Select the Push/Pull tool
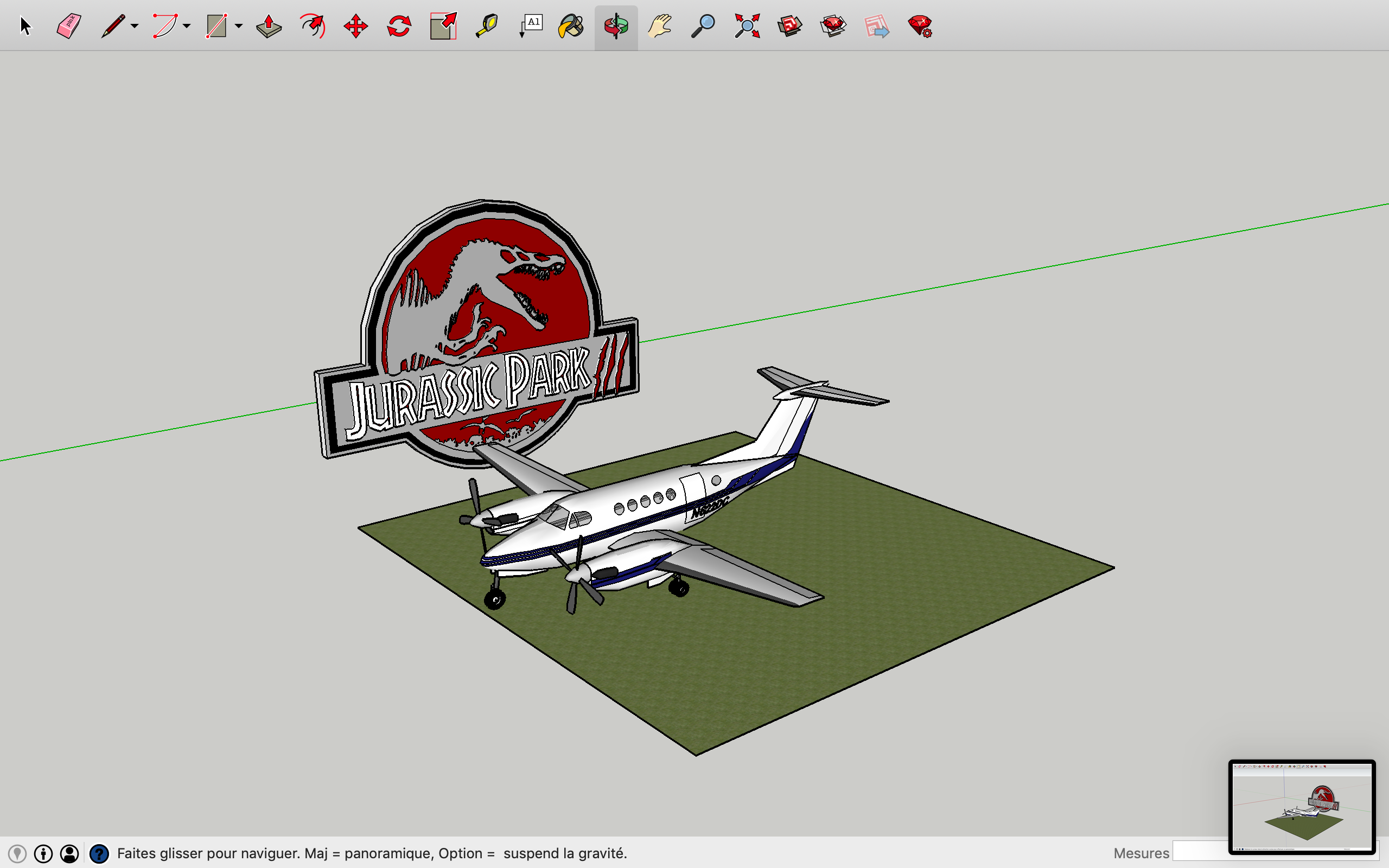This screenshot has height=868, width=1389. pos(269,27)
